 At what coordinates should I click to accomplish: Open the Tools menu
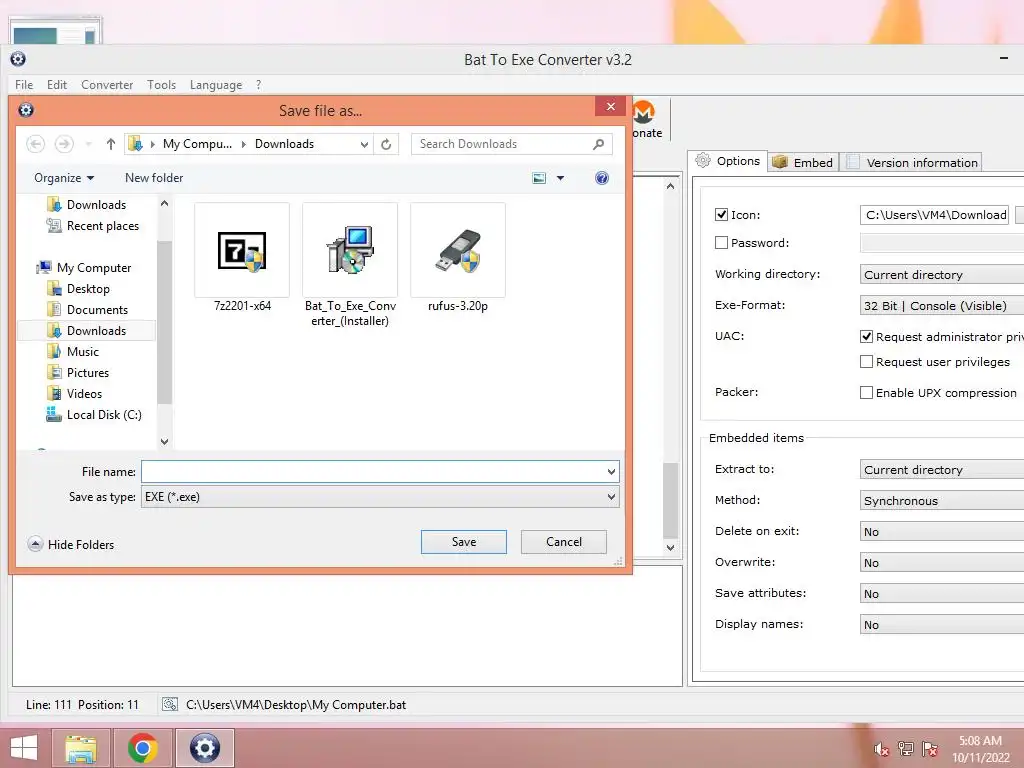tap(161, 85)
